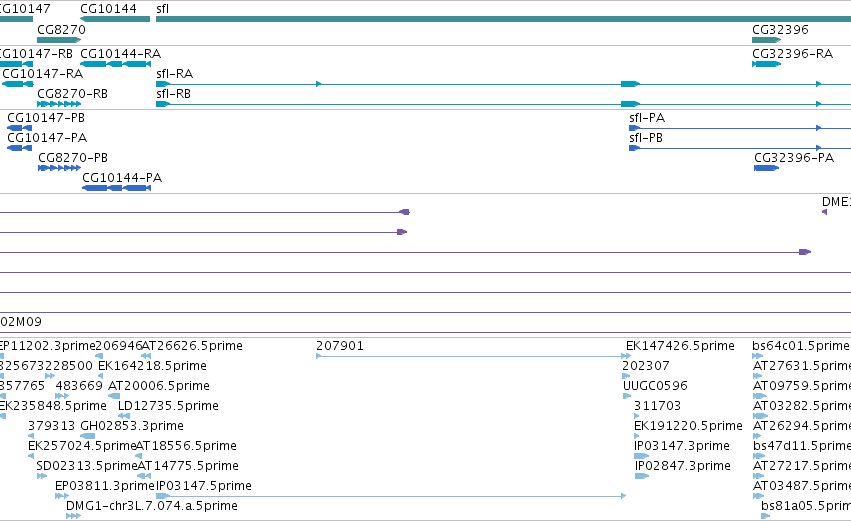
Task: Click the 207901 EST feature label
Action: pos(340,346)
